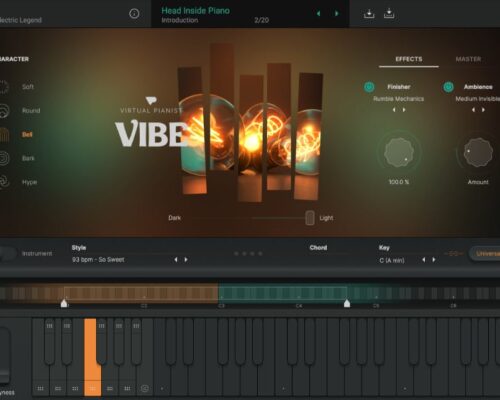The image size is (500, 400).
Task: Click the right keyboard range marker handle
Action: point(347,303)
